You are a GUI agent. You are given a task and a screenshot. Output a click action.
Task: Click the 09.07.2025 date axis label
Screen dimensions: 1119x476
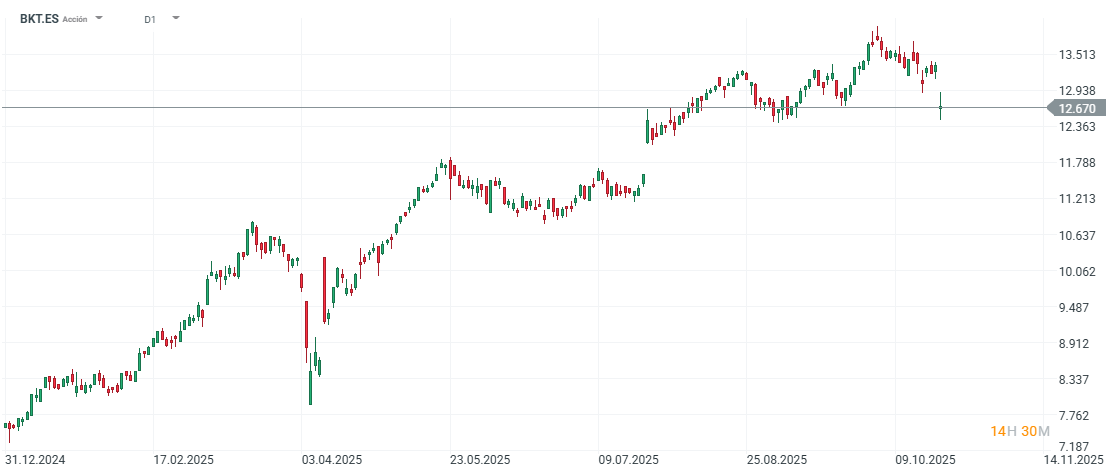point(628,460)
